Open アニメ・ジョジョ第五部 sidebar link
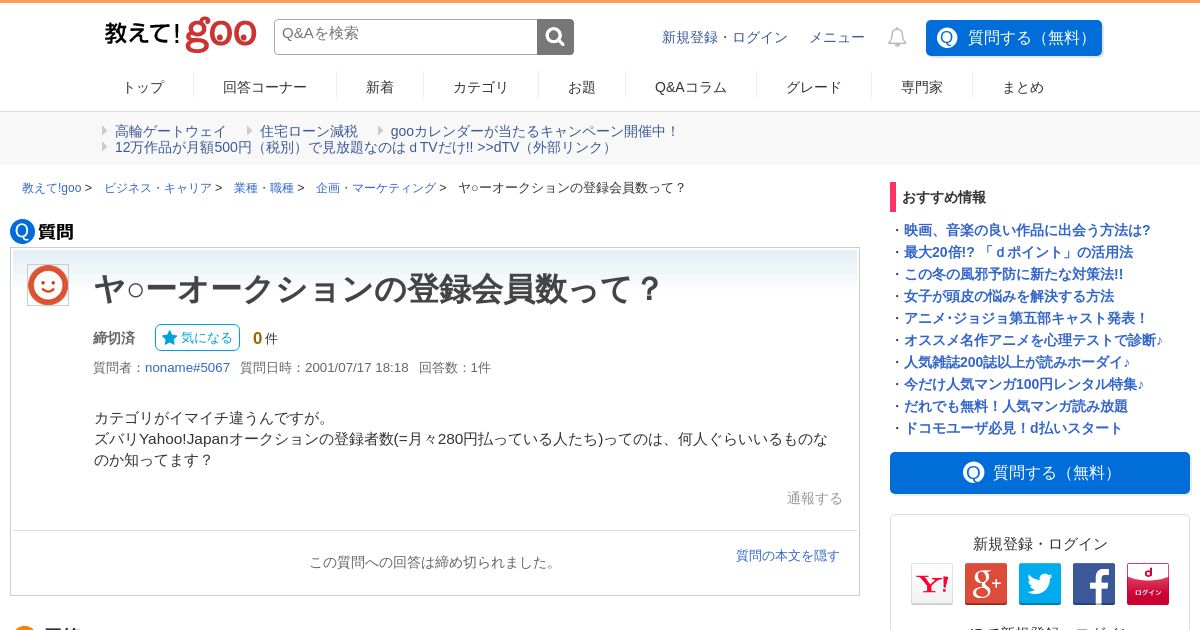This screenshot has height=630, width=1200. 1026,318
